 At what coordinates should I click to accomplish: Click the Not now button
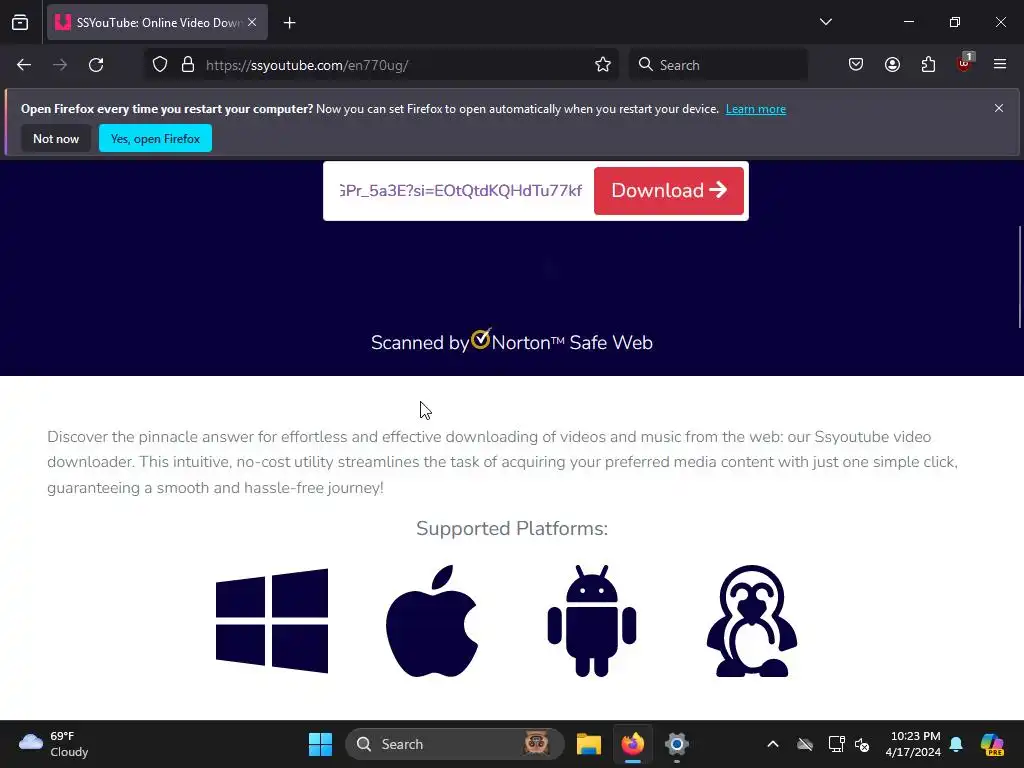(x=56, y=138)
